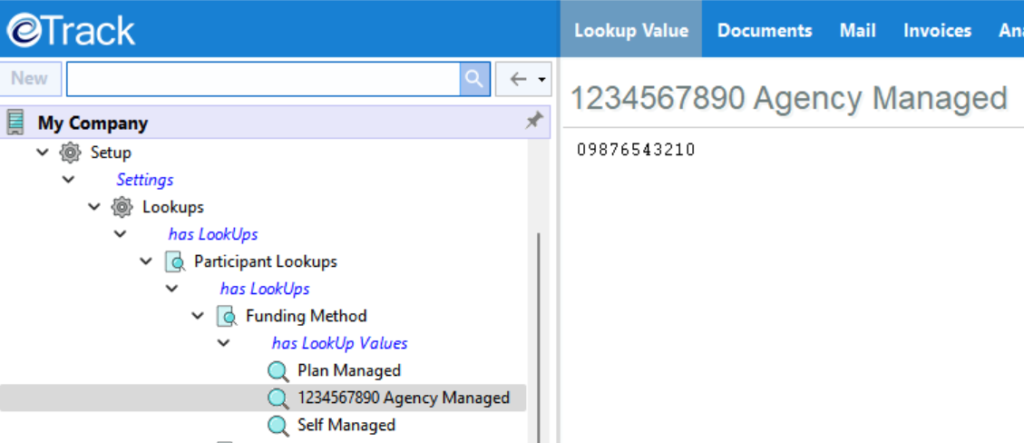1024x443 pixels.
Task: Click the My Company building icon
Action: pos(16,123)
